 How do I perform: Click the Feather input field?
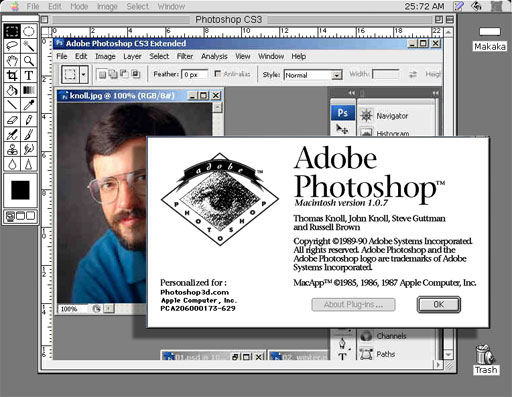195,75
